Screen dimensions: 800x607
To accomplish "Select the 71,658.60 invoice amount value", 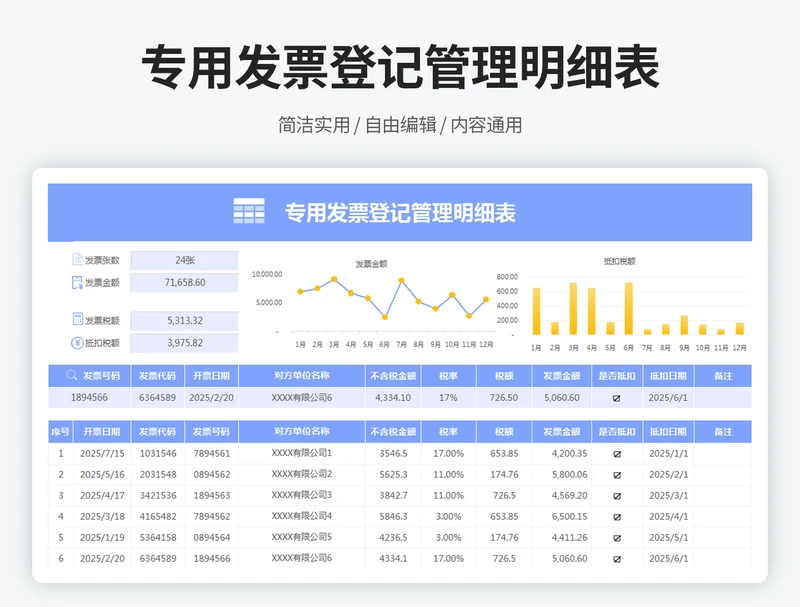I will pos(185,283).
